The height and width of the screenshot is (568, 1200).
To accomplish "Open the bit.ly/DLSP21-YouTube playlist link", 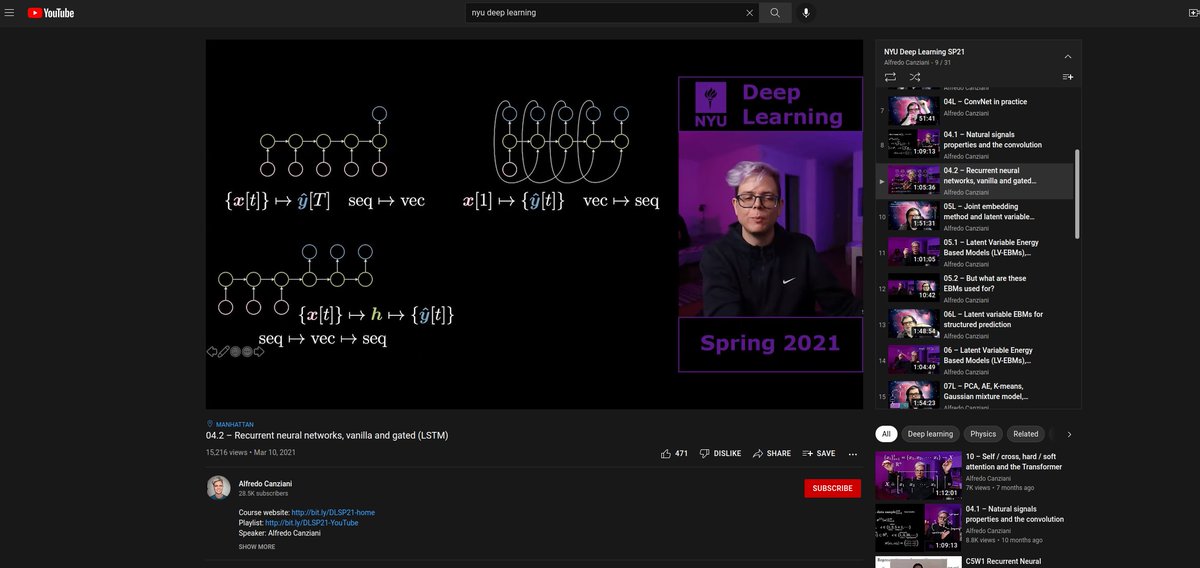I will click(x=312, y=522).
